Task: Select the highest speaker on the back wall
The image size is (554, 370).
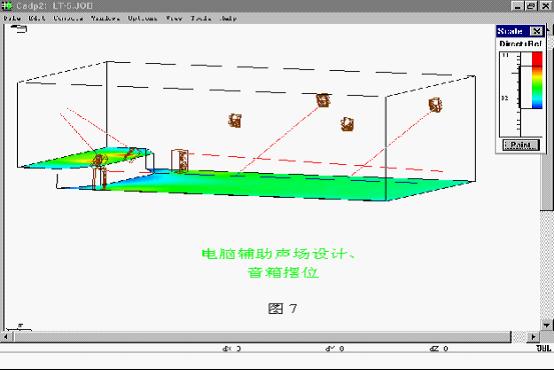Action: coord(323,100)
